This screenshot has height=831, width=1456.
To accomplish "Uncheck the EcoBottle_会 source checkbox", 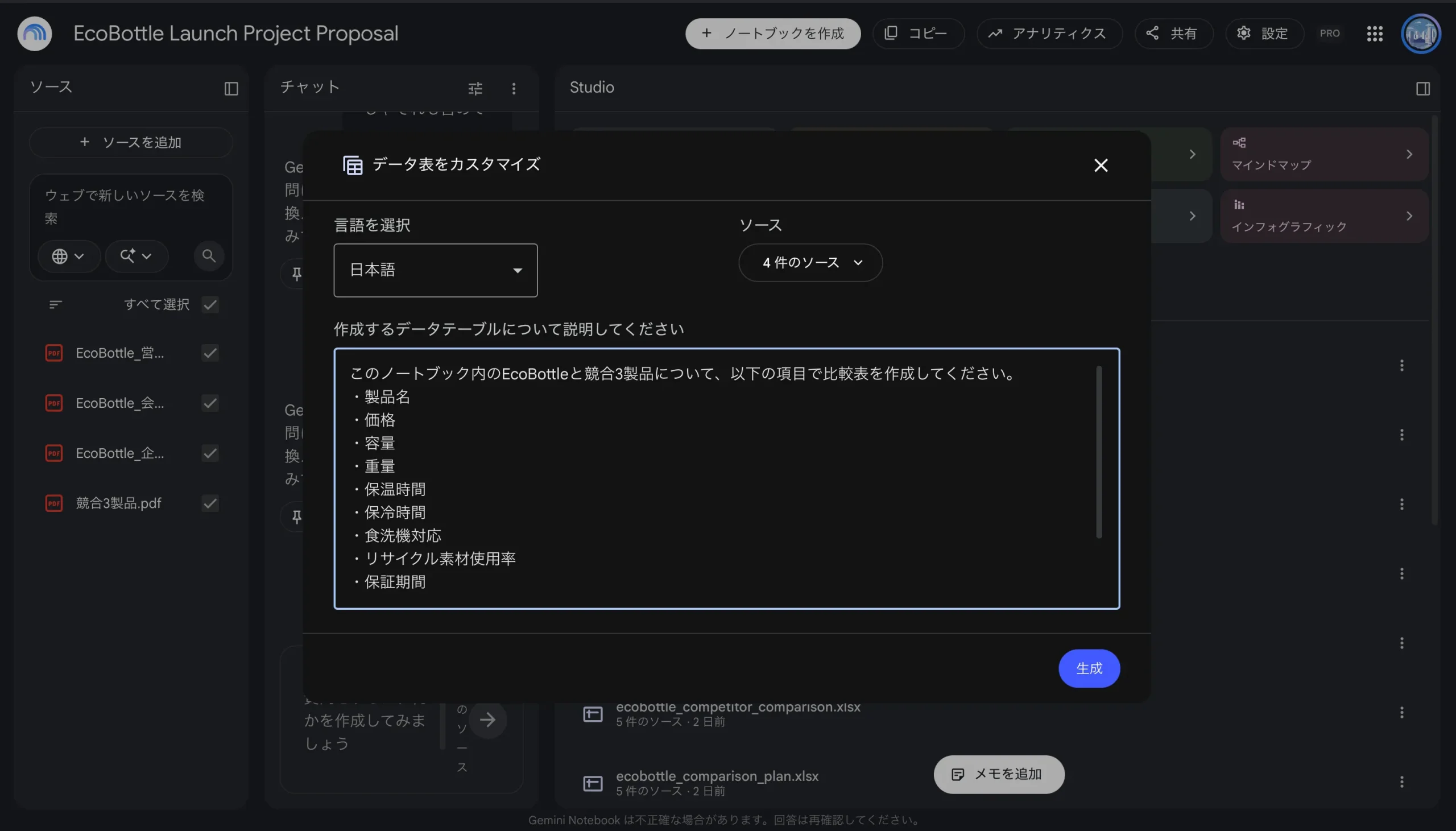I will tap(210, 403).
